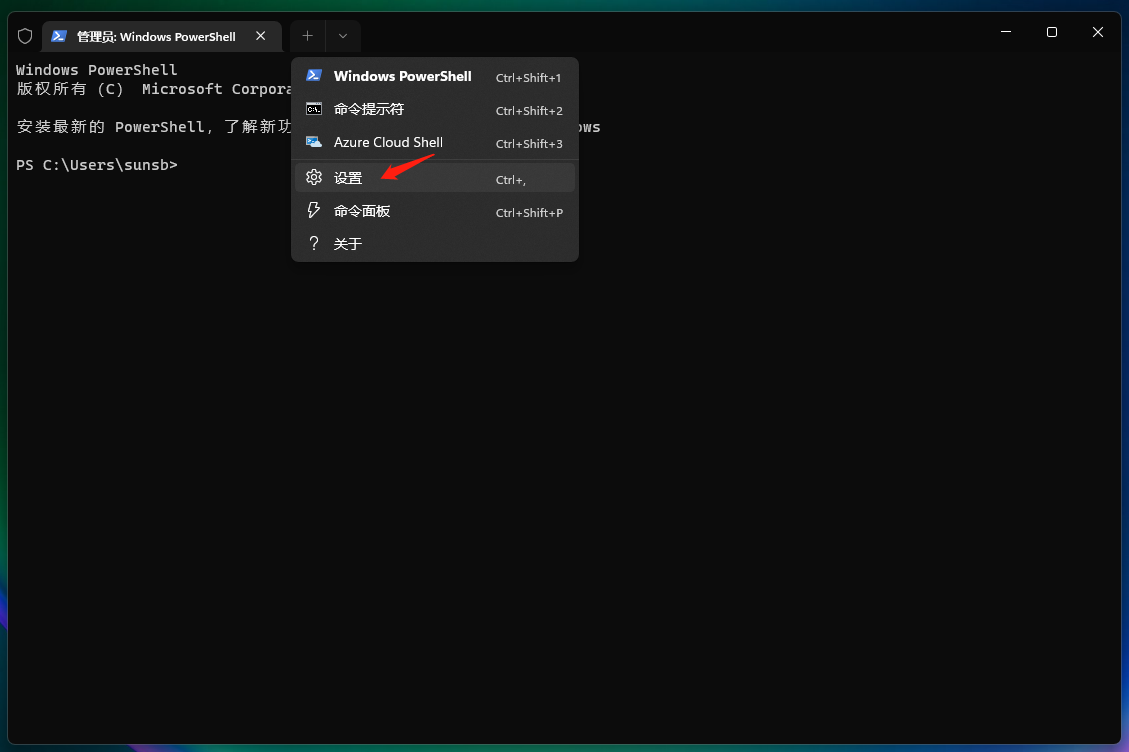
Task: Click the plus button to open new tab
Action: [307, 35]
